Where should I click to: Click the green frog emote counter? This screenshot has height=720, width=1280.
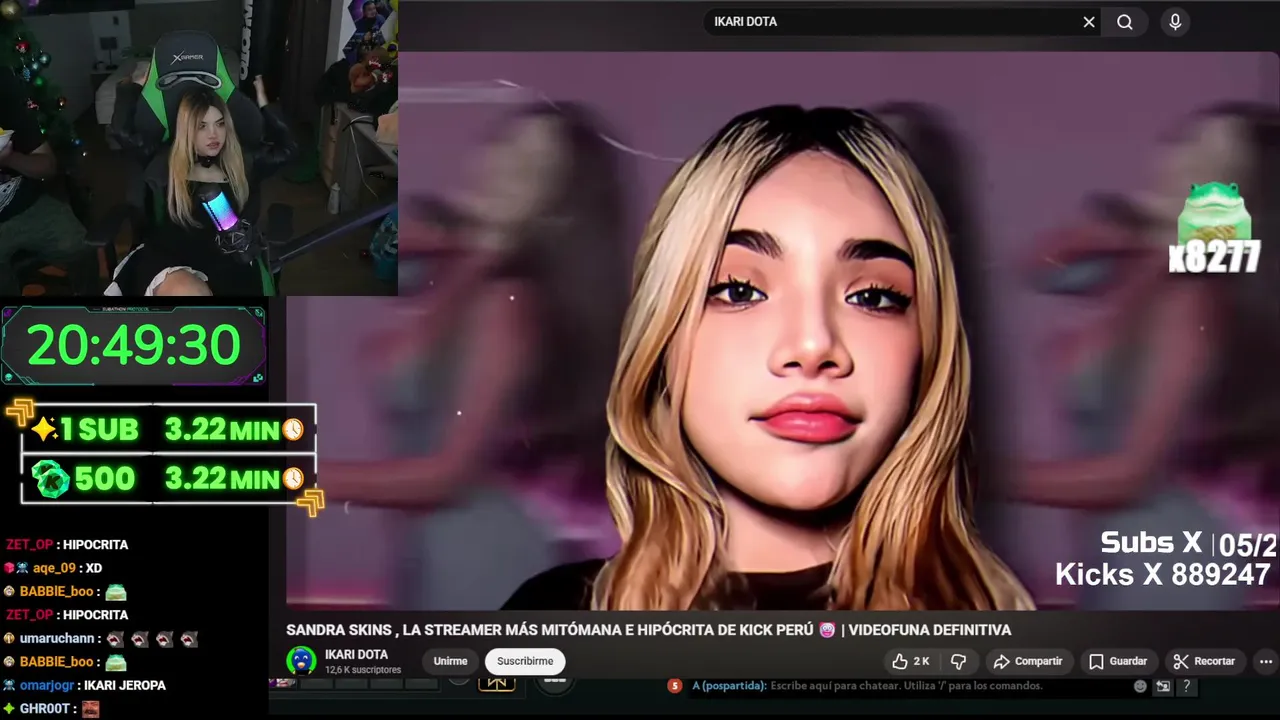(1214, 228)
